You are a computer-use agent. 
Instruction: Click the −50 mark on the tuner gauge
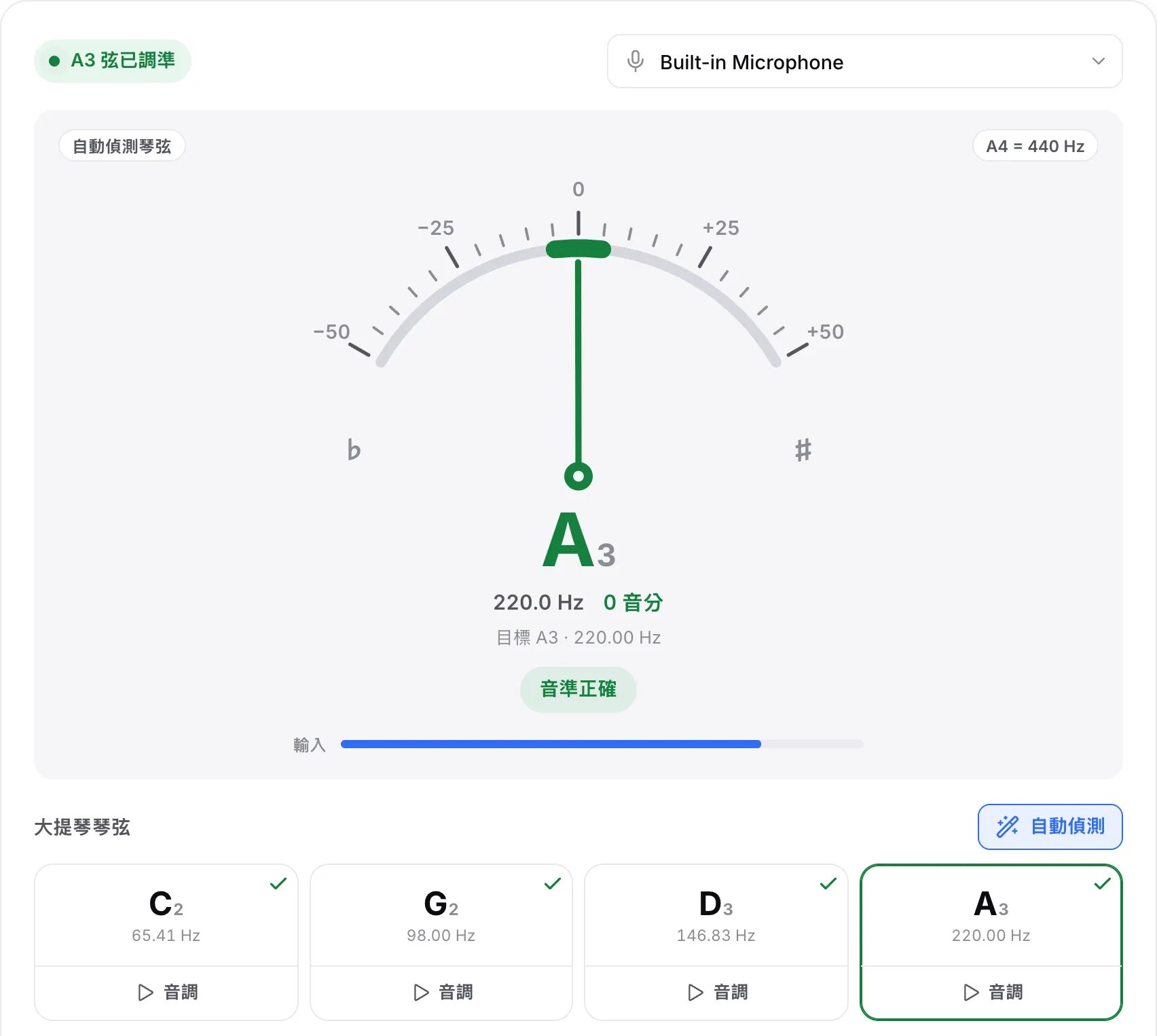coord(331,332)
